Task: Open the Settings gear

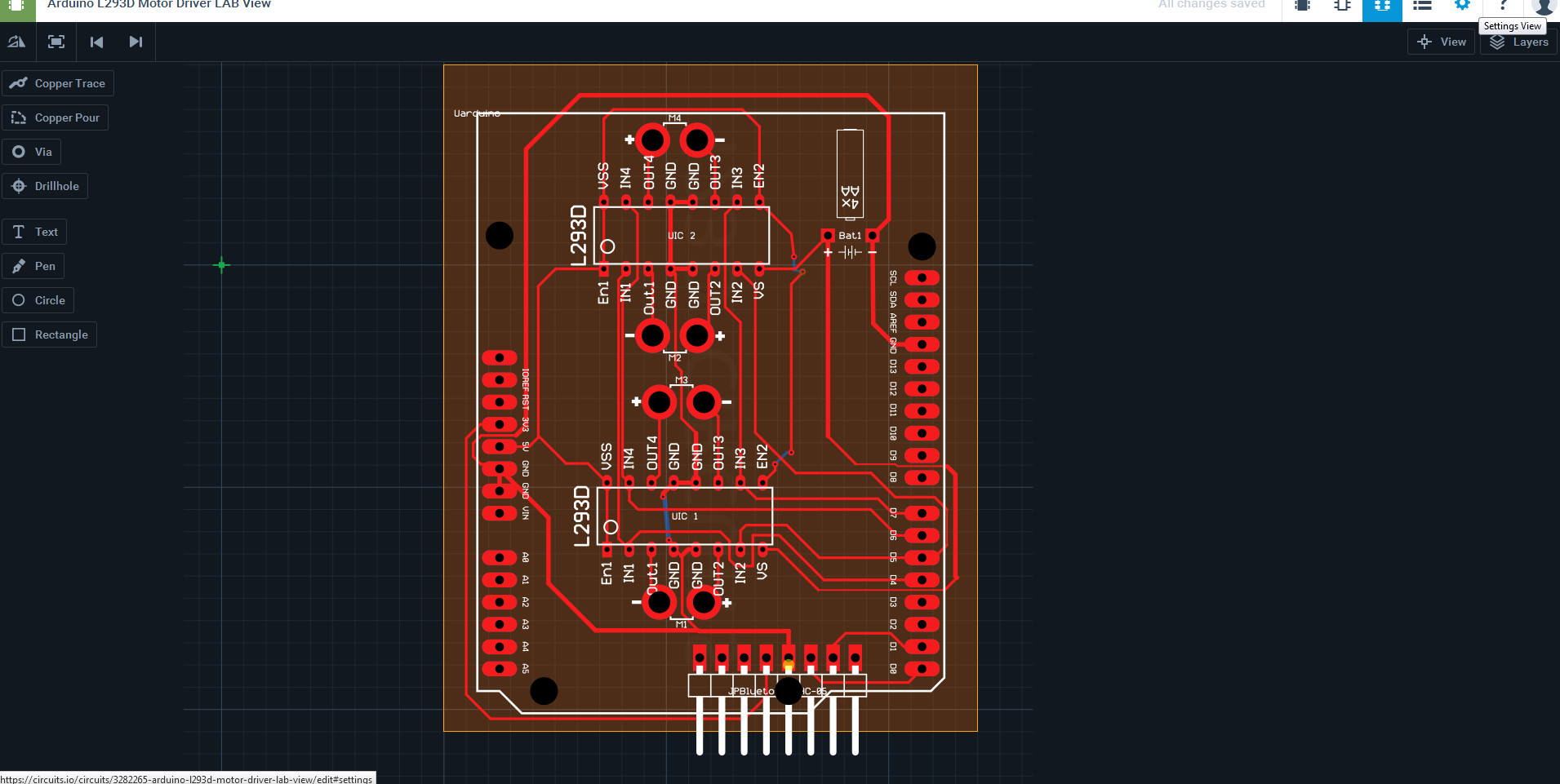Action: tap(1462, 6)
